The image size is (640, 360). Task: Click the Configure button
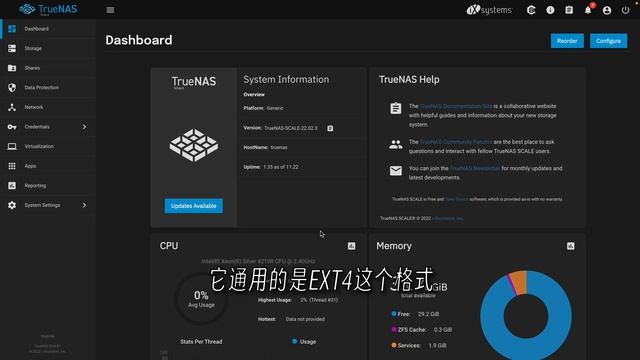608,41
